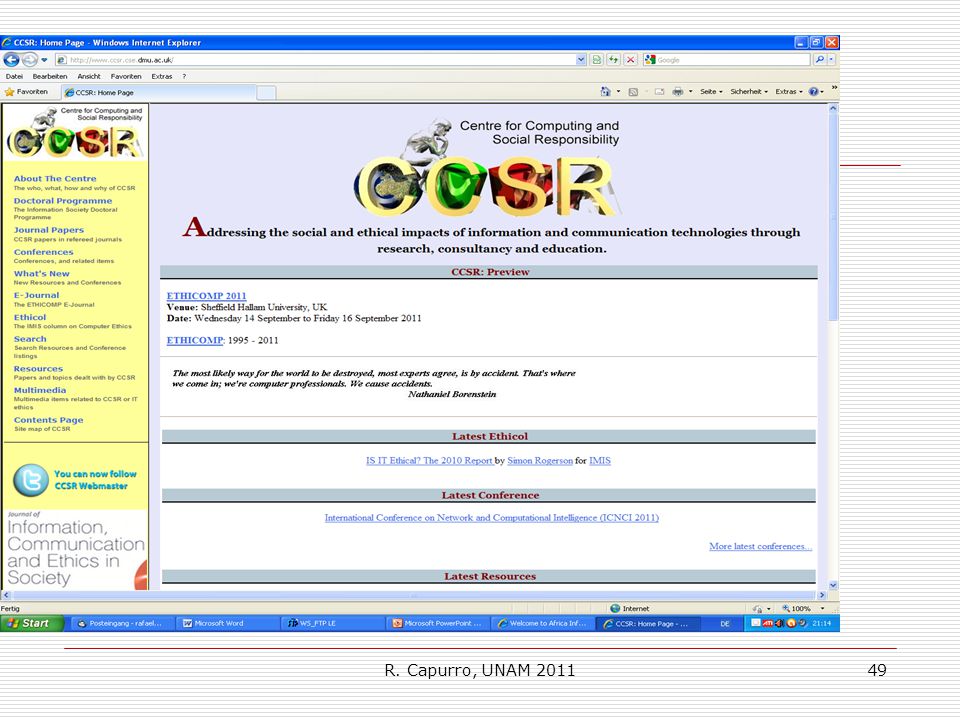This screenshot has width=960, height=720.
Task: Click More latest conferences link
Action: tap(760, 546)
